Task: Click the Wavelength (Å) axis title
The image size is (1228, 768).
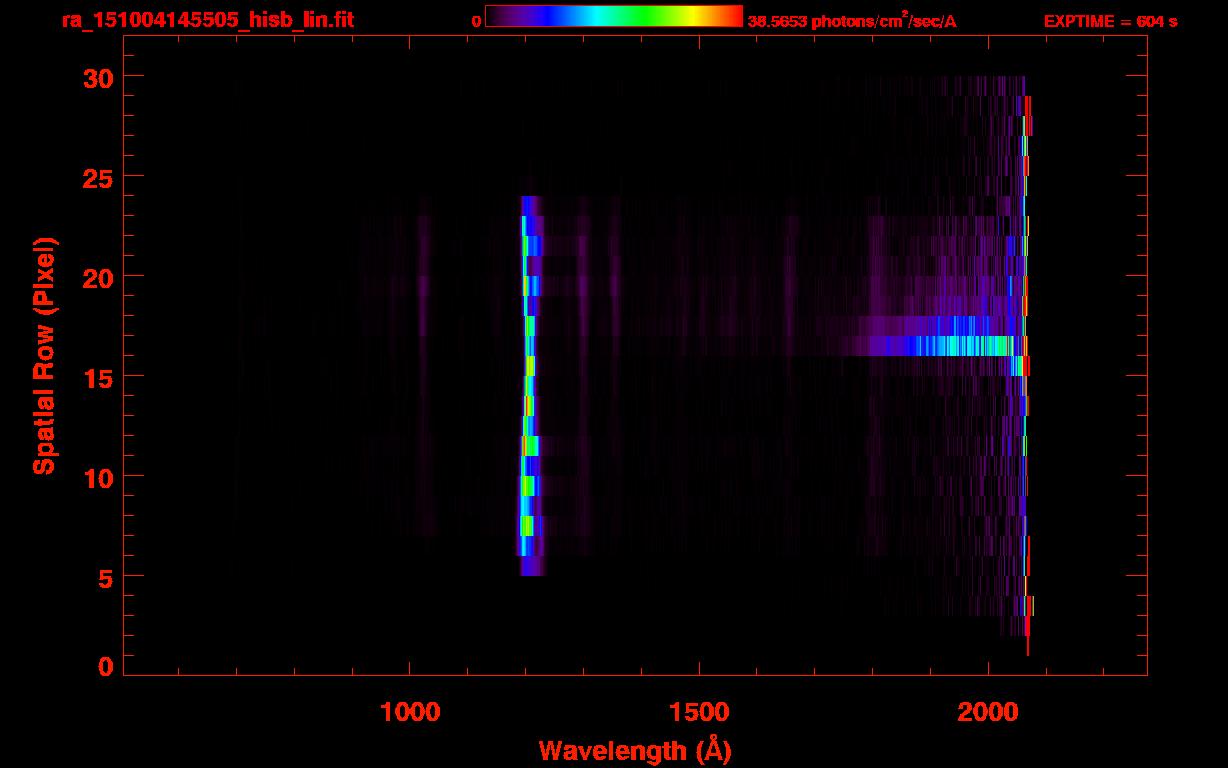Action: tap(635, 750)
